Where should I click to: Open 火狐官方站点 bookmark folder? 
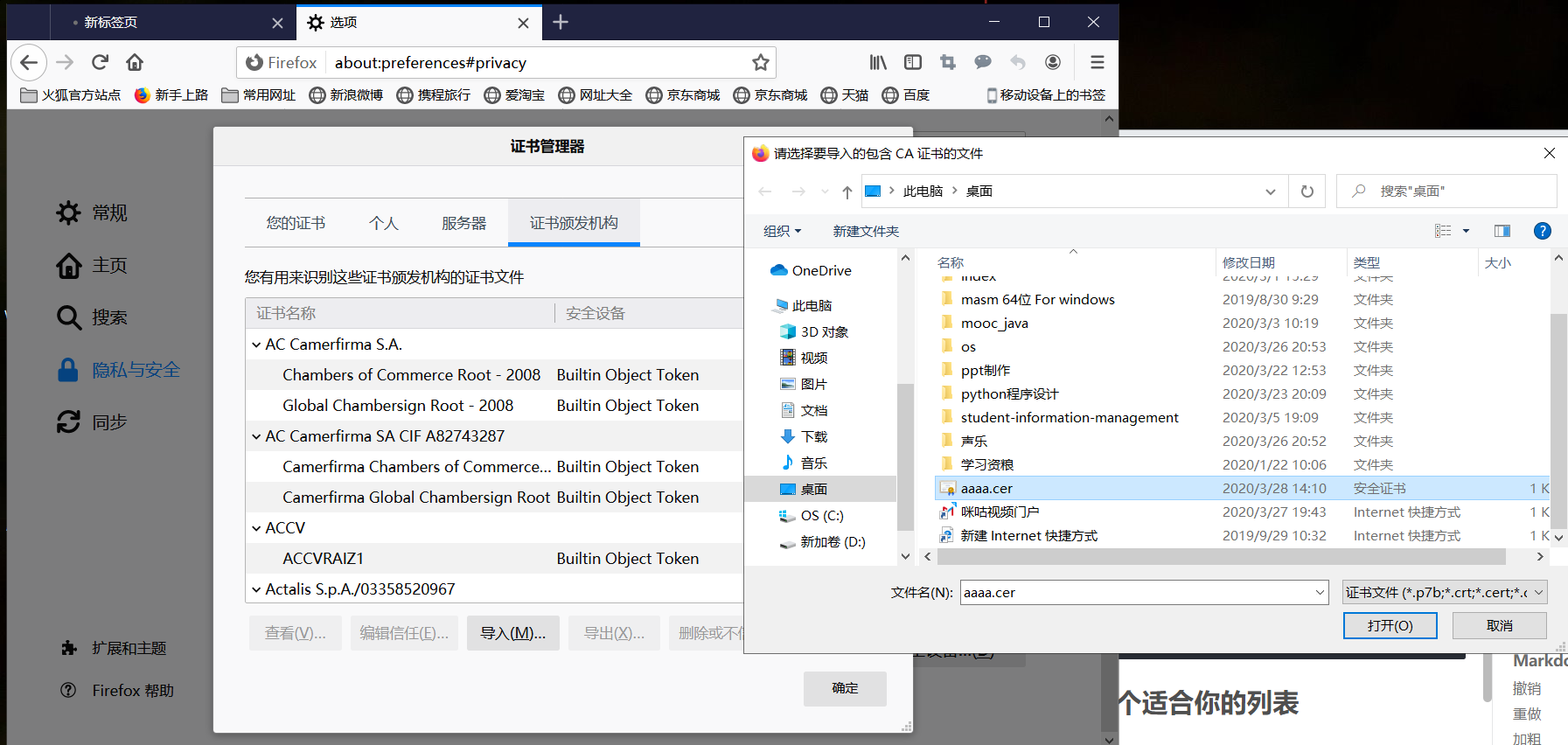click(x=71, y=95)
